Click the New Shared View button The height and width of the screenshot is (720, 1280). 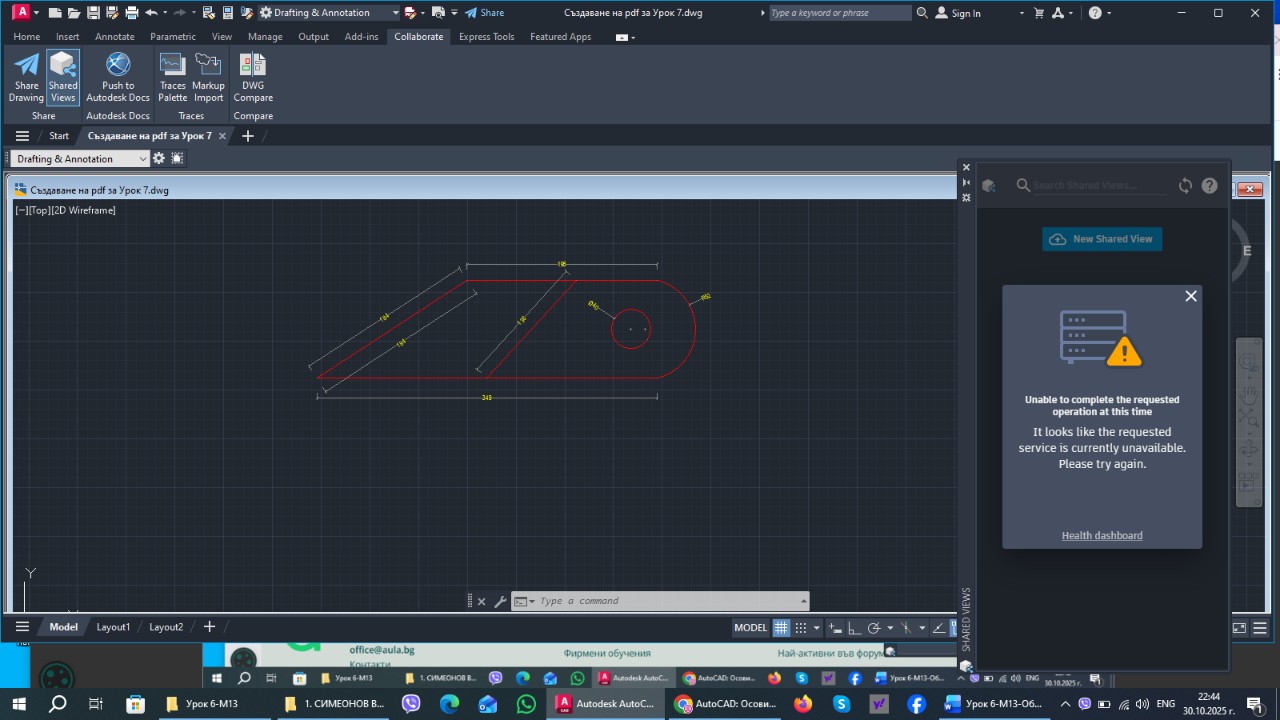[1102, 239]
